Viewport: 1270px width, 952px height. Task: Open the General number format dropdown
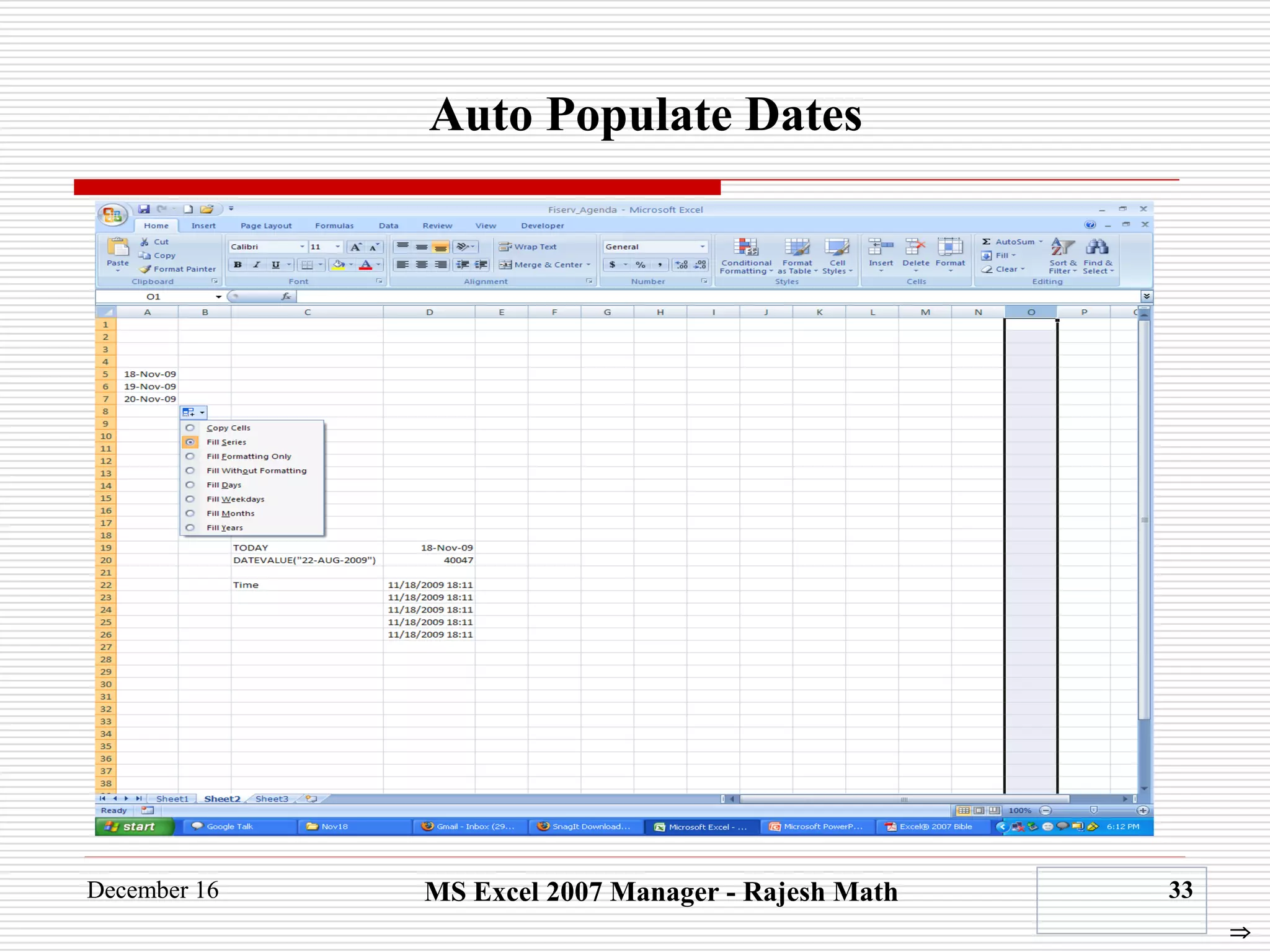[x=702, y=247]
